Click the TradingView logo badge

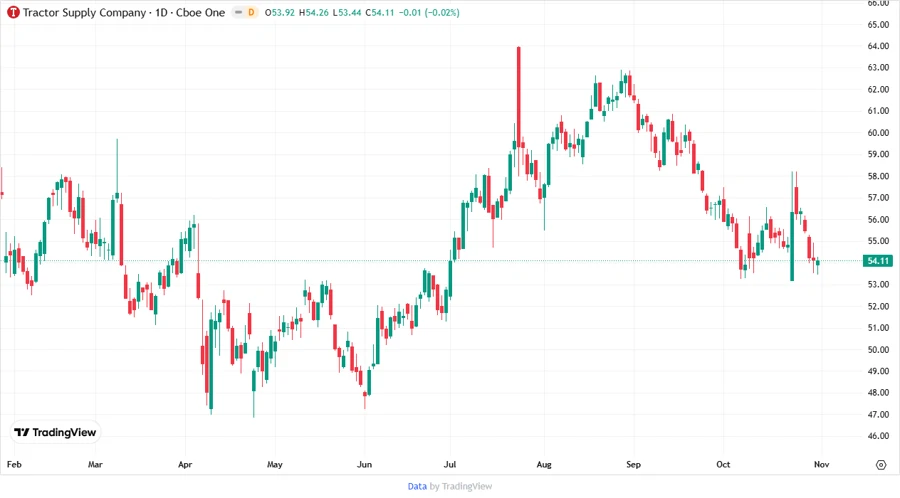pyautogui.click(x=55, y=432)
